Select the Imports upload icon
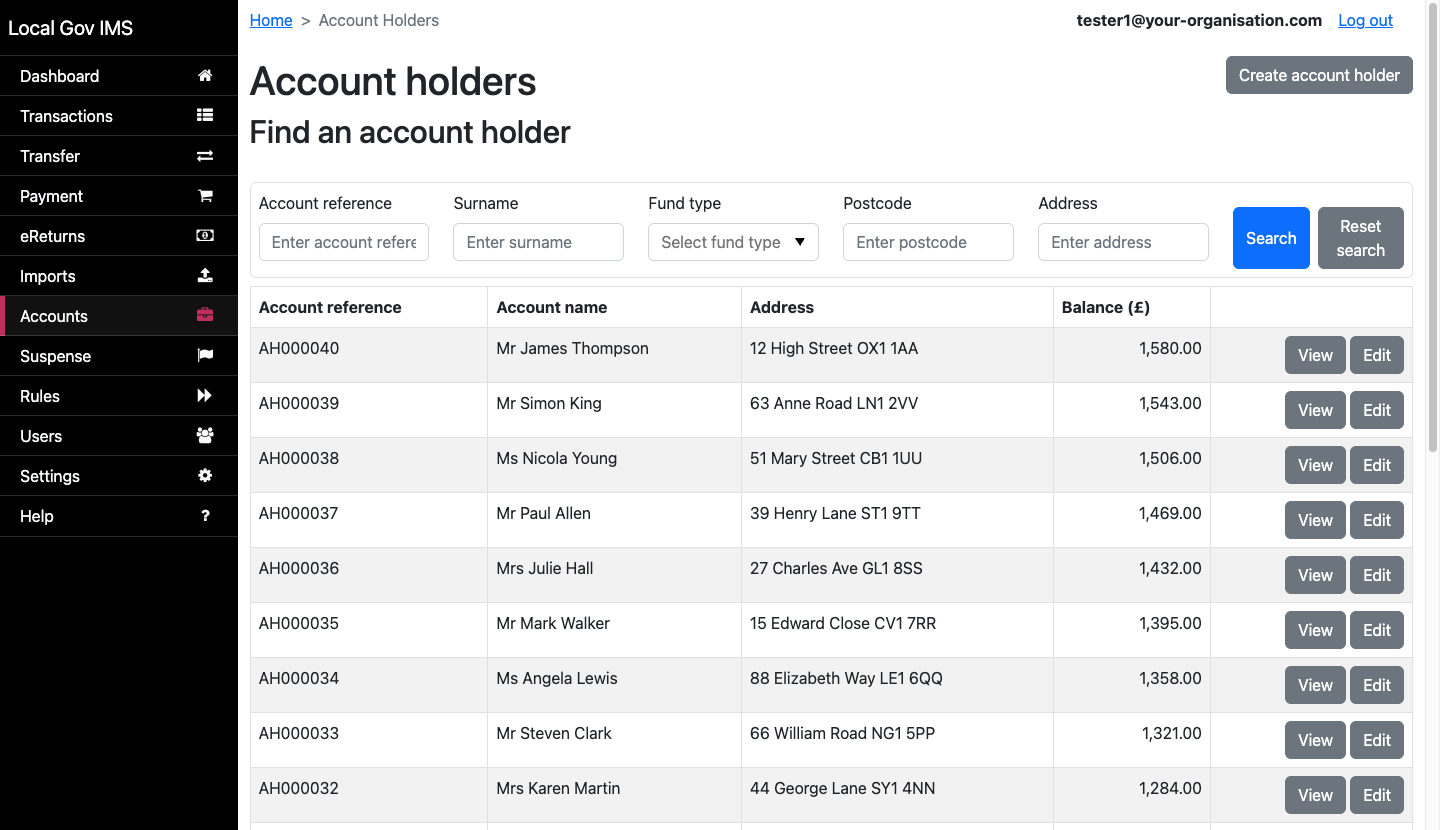The width and height of the screenshot is (1440, 830). click(205, 275)
